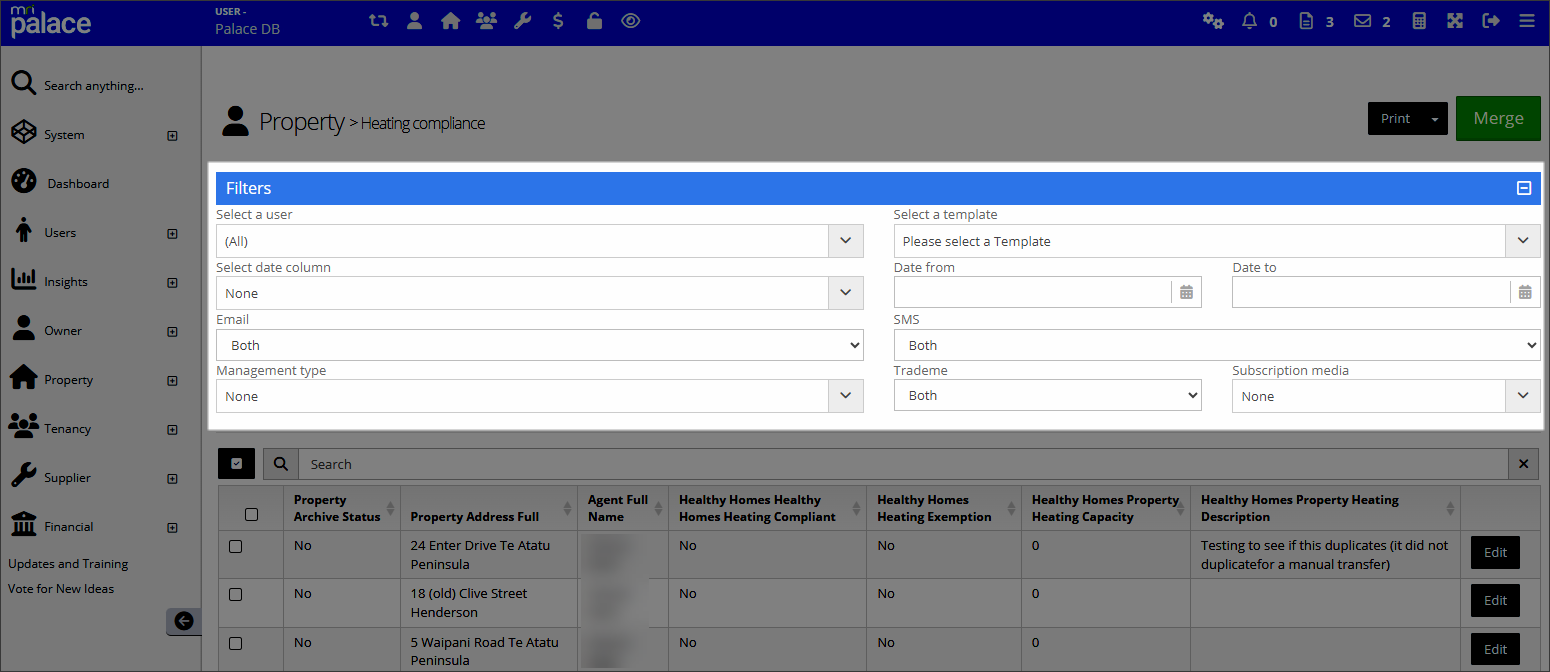Click the house icon in top bar
The height and width of the screenshot is (672, 1550).
coord(450,20)
